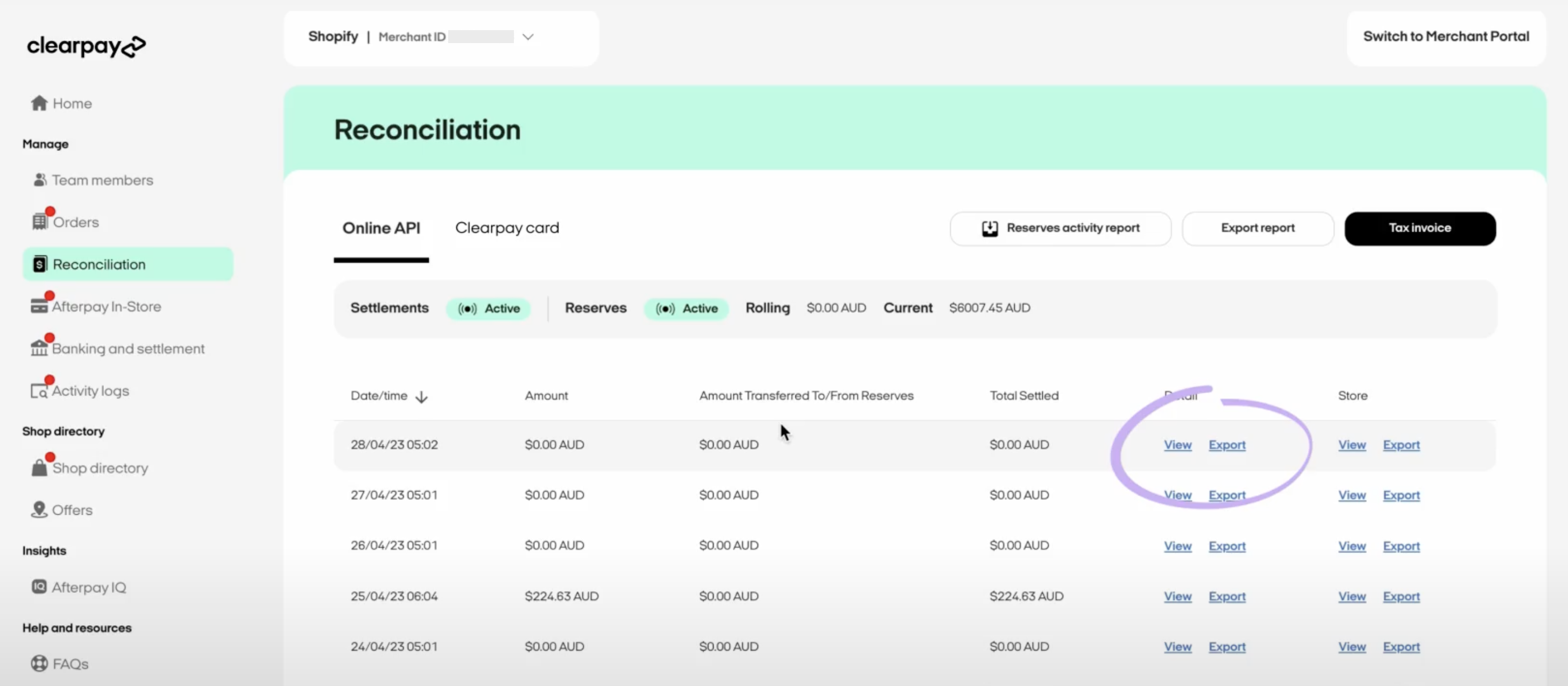The width and height of the screenshot is (1568, 686).
Task: Click the Clearpay logo
Action: coord(86,47)
